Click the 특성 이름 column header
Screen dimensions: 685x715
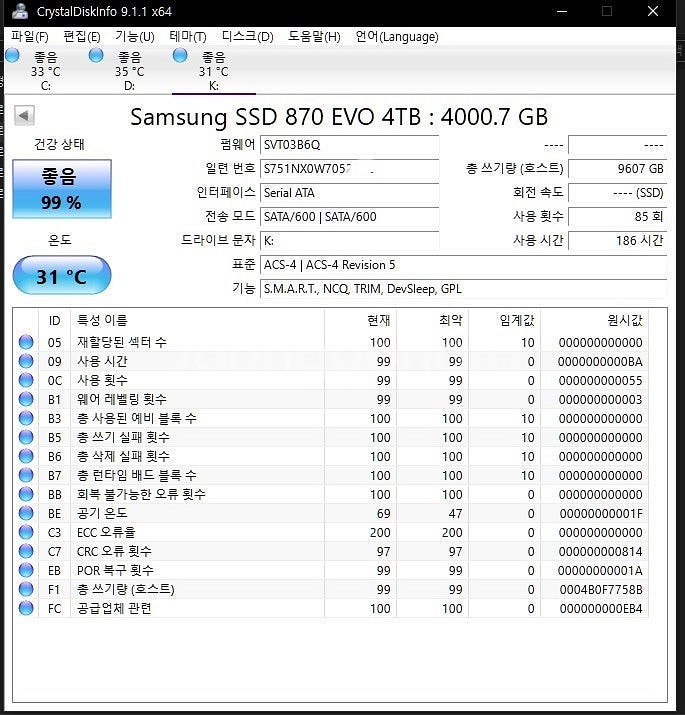[x=197, y=321]
